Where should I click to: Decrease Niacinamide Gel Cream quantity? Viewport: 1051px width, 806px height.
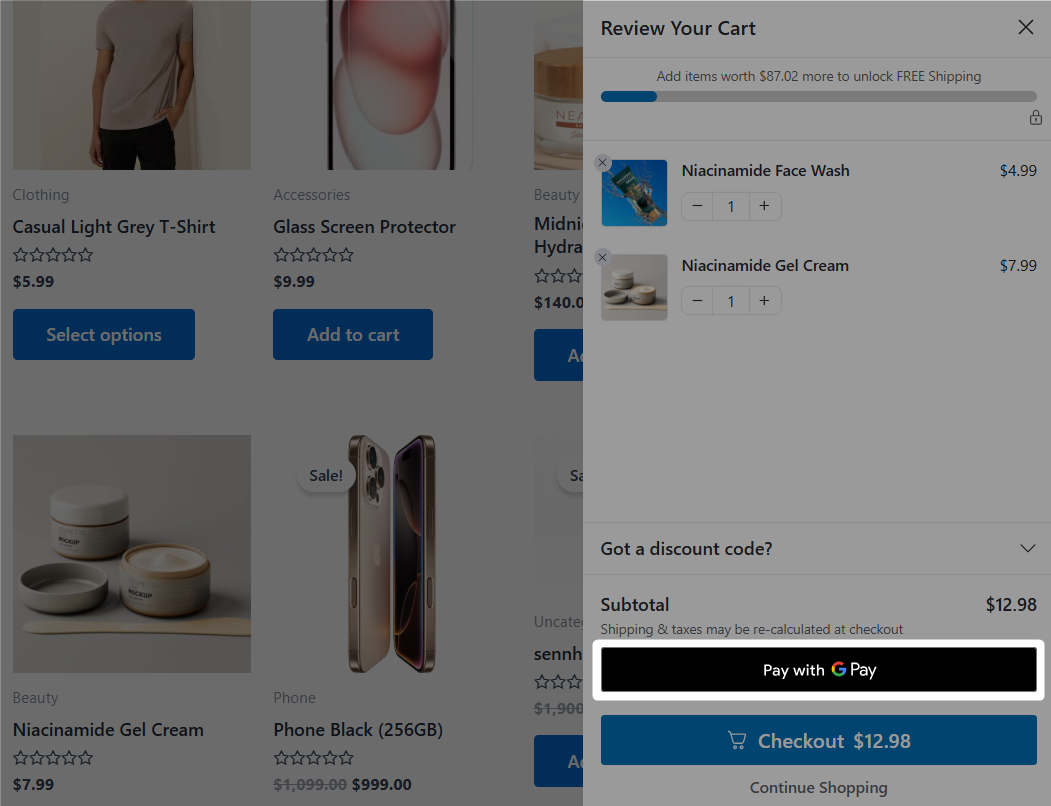point(698,301)
